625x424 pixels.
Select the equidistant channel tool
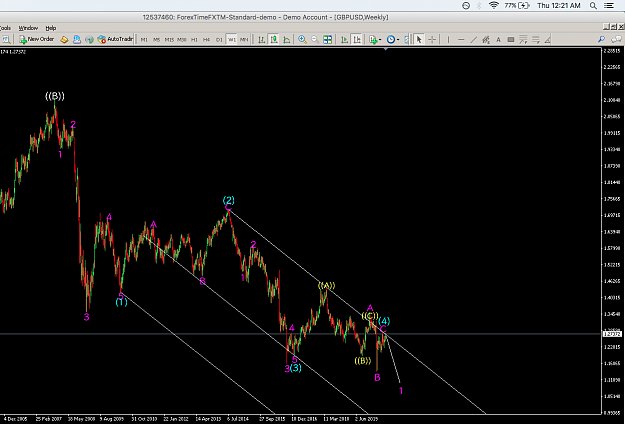(486, 39)
